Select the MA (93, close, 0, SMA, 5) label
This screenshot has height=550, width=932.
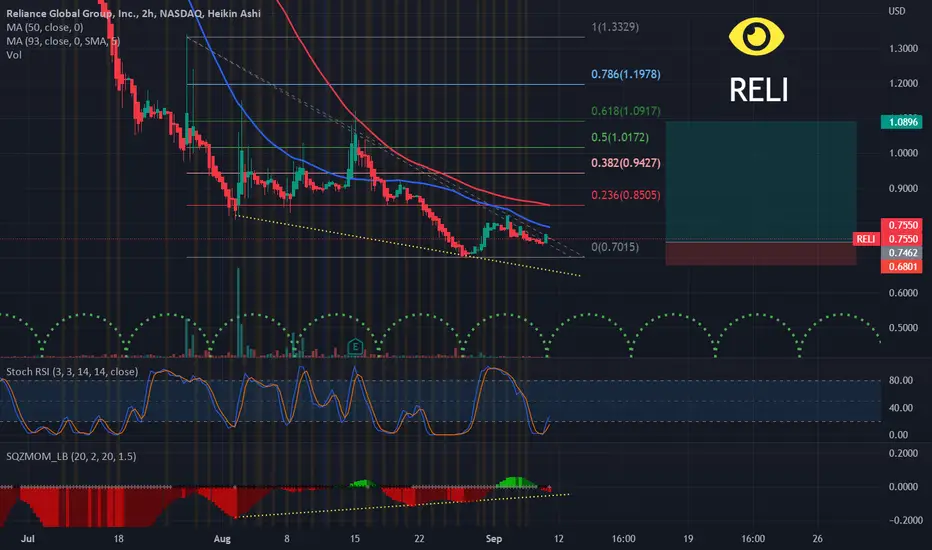63,41
